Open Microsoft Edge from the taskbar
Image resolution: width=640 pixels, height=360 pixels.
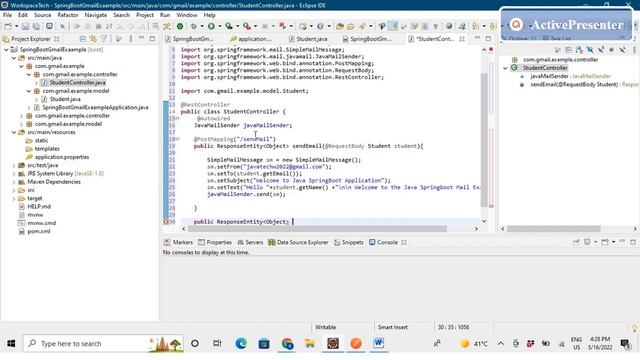click(x=241, y=344)
